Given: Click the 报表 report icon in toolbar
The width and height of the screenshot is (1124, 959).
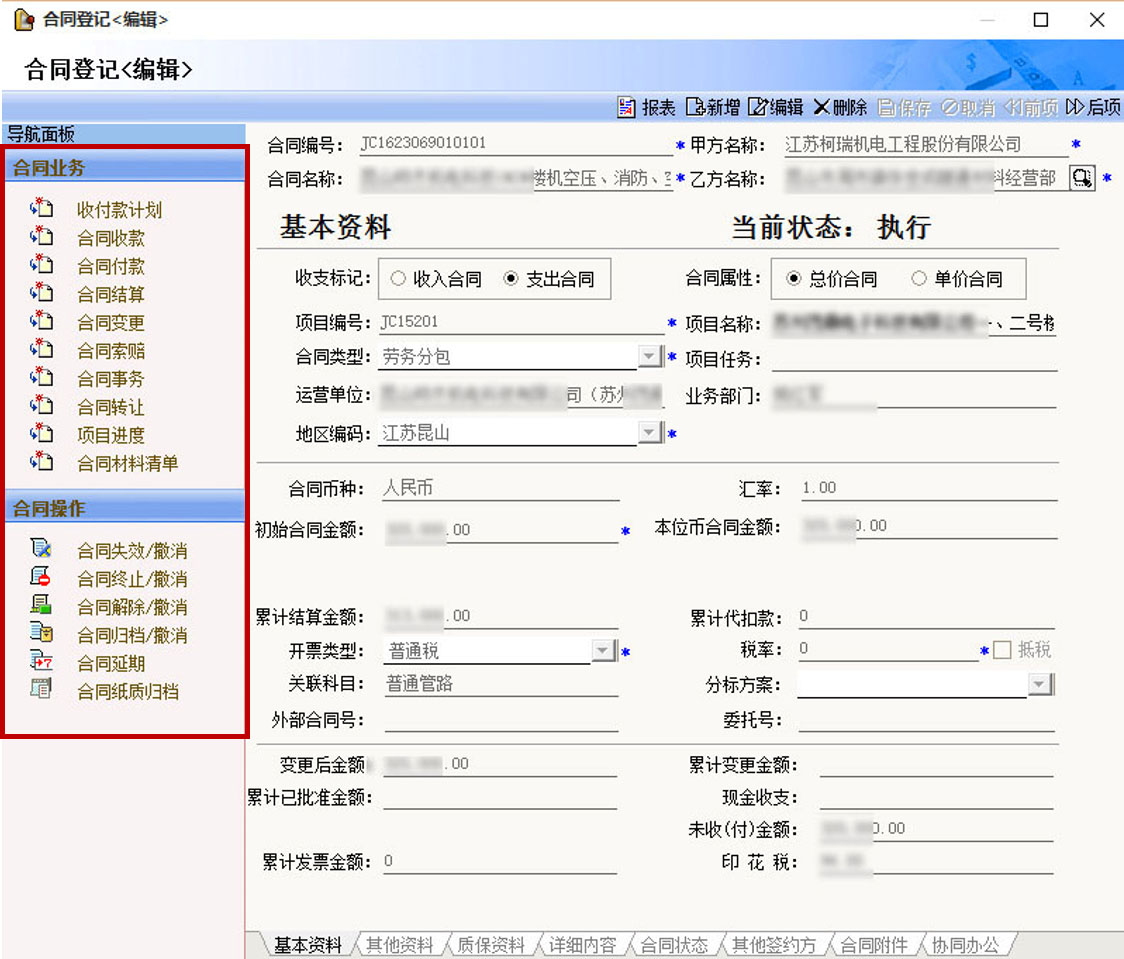Looking at the screenshot, I should (627, 108).
